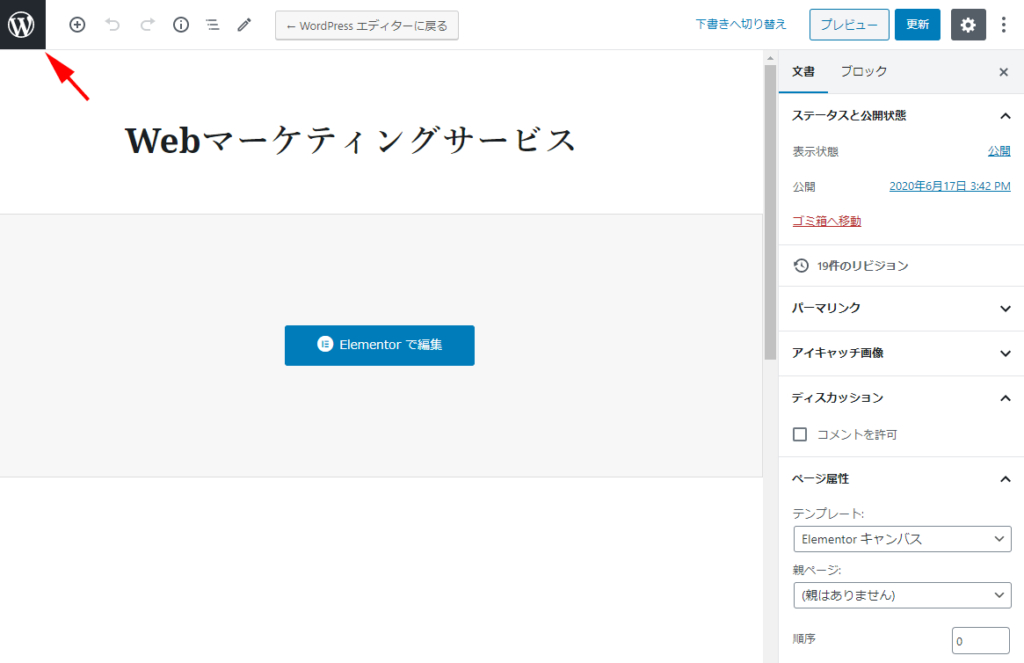The width and height of the screenshot is (1024, 663).
Task: Switch to the ブロック tab
Action: [863, 71]
